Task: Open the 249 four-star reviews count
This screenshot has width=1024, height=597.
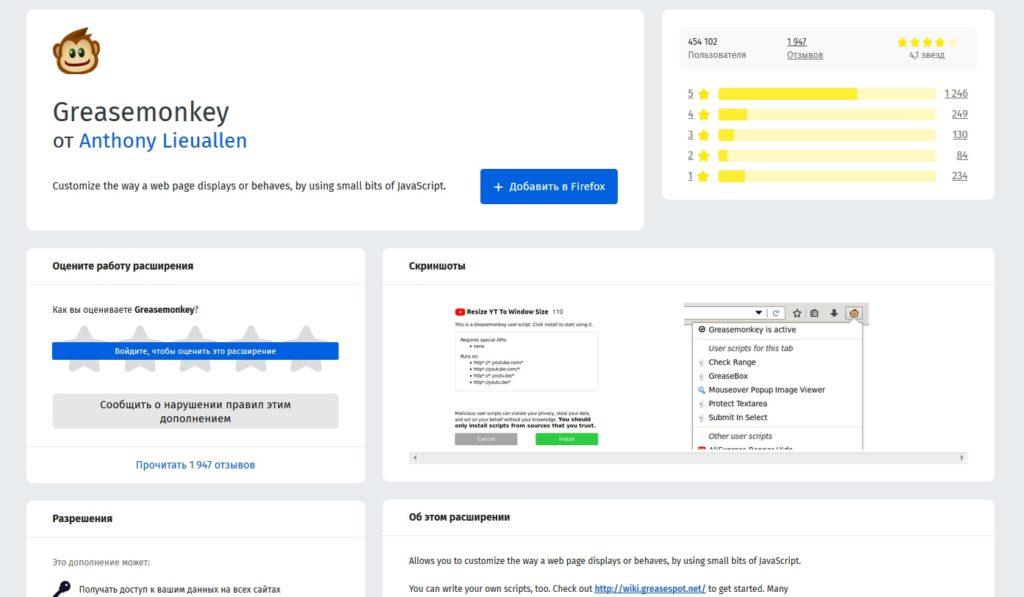Action: 959,114
